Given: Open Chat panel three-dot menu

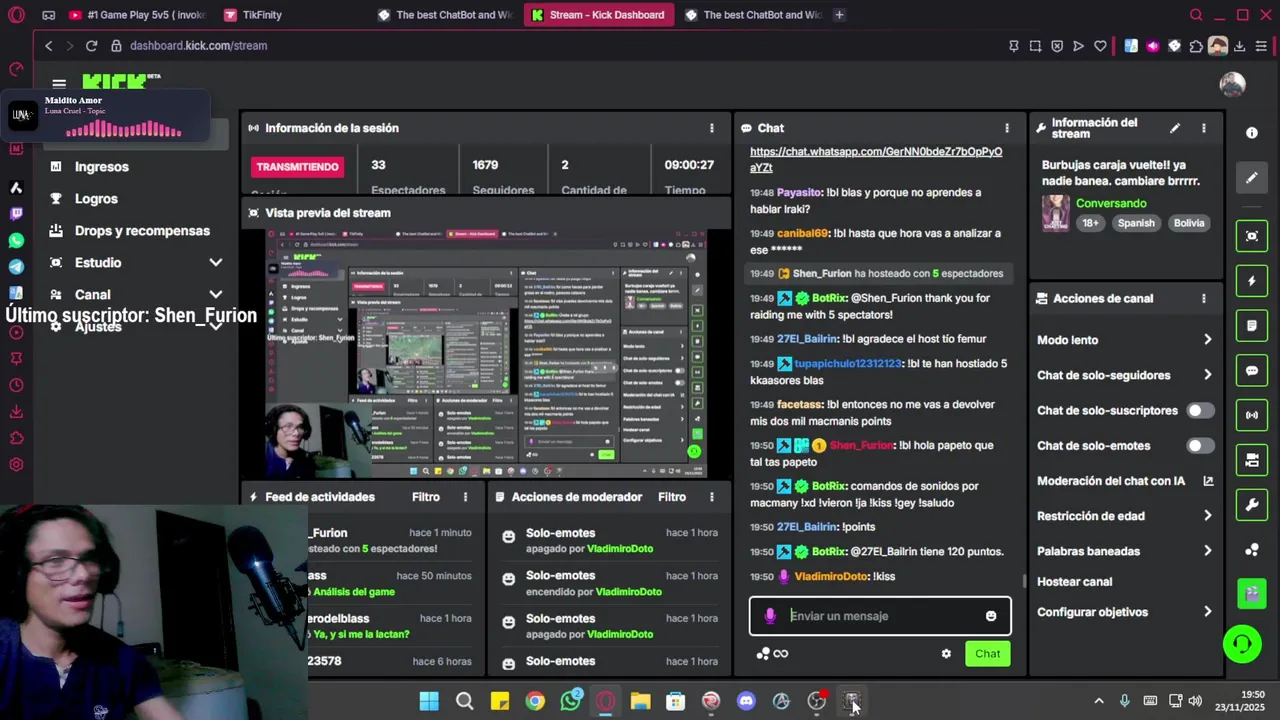Looking at the screenshot, I should (1007, 128).
